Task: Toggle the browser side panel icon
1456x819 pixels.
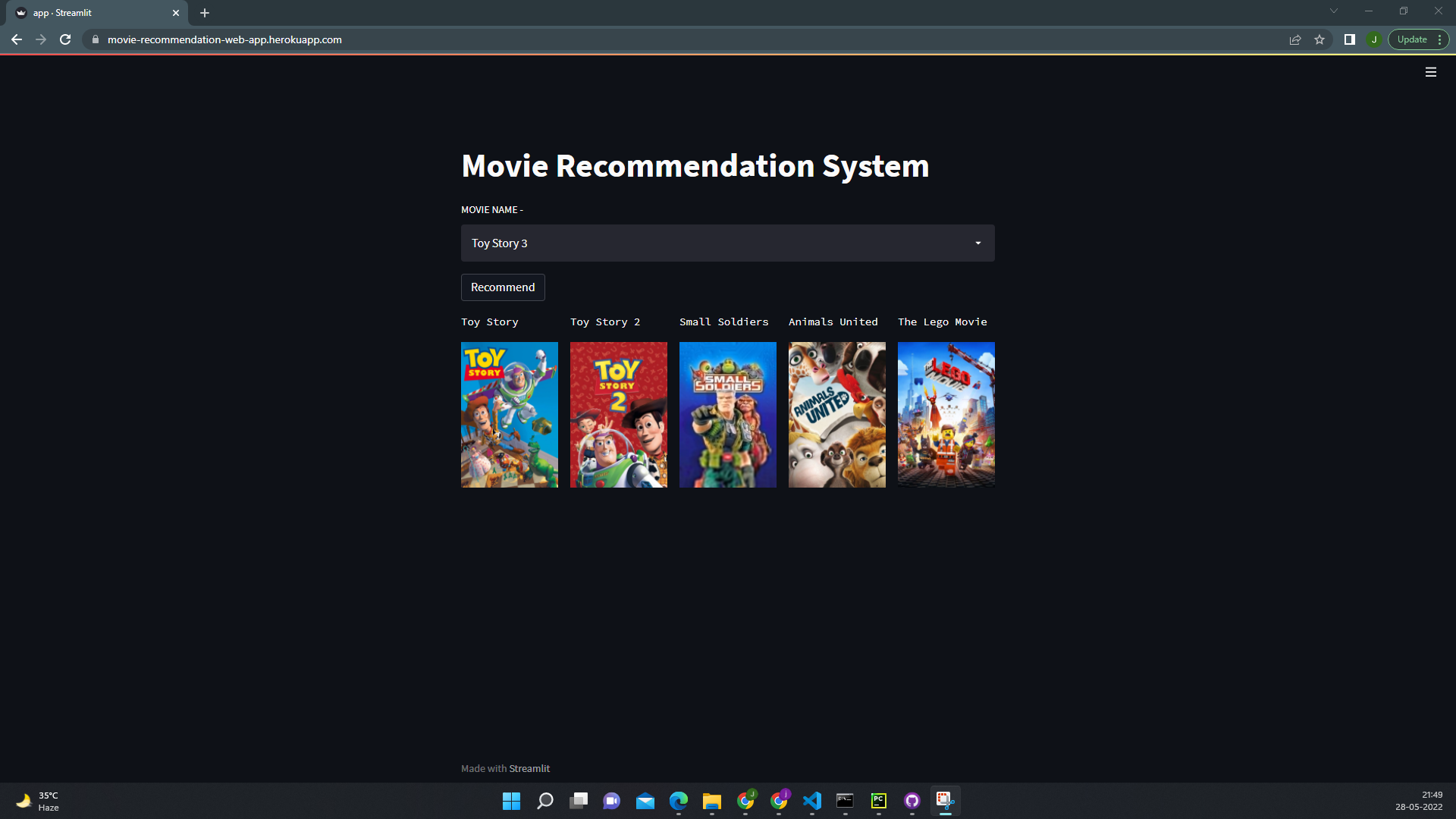Action: pos(1350,39)
